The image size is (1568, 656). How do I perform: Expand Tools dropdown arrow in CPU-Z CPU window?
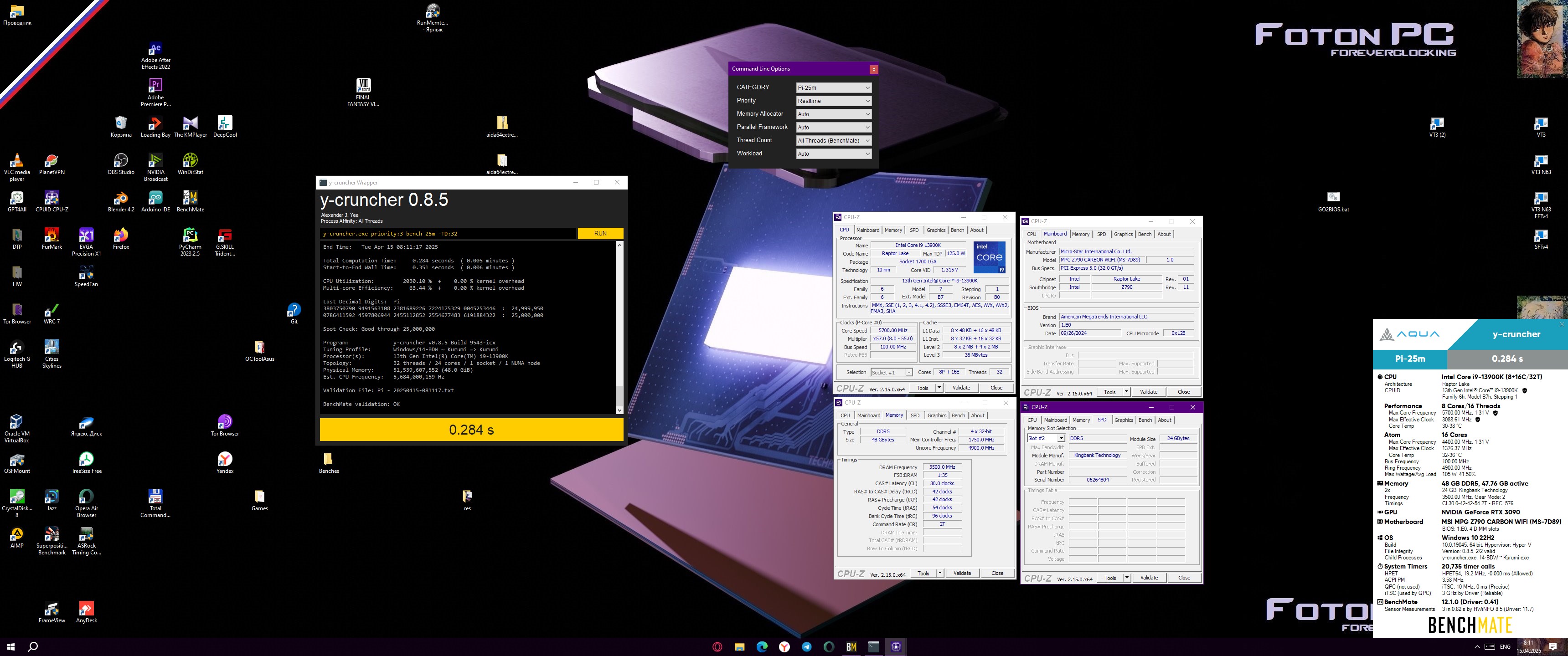[939, 388]
